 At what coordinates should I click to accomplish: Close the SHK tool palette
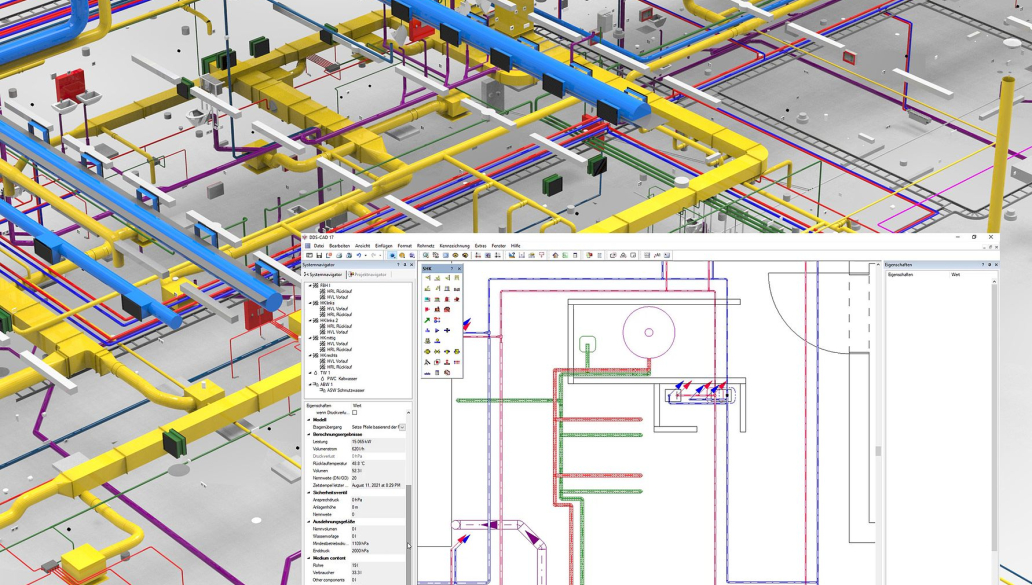coord(459,268)
